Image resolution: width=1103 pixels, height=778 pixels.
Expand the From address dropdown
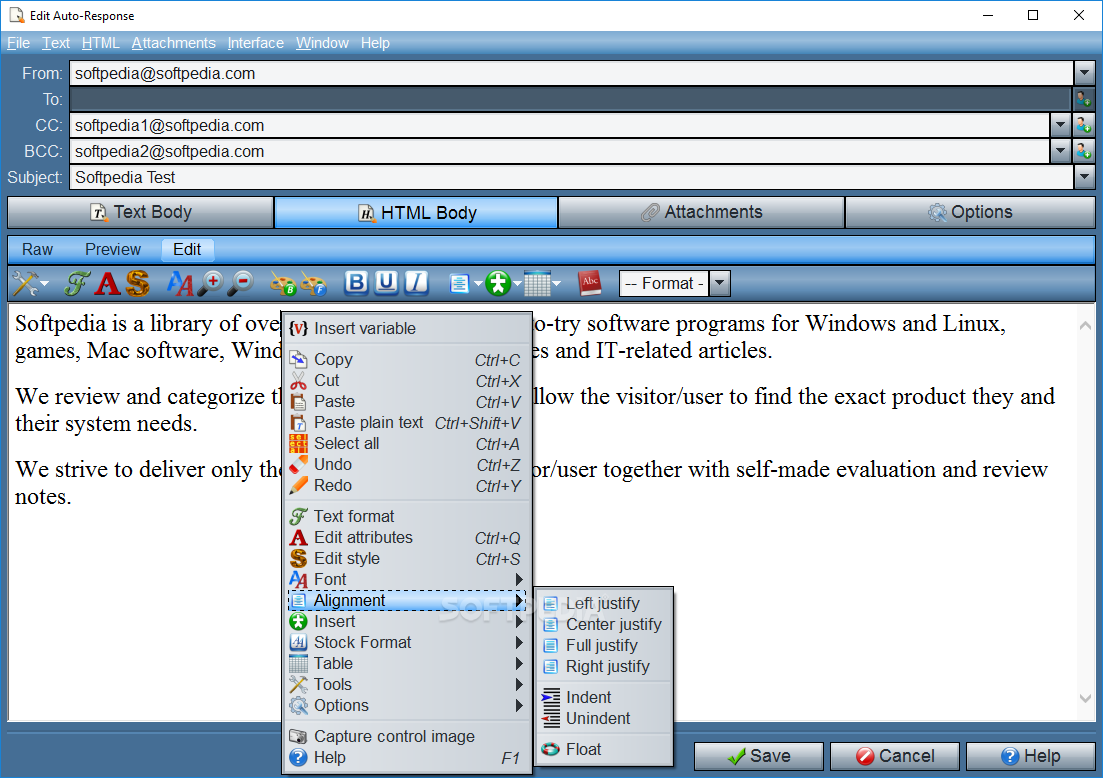tap(1084, 73)
